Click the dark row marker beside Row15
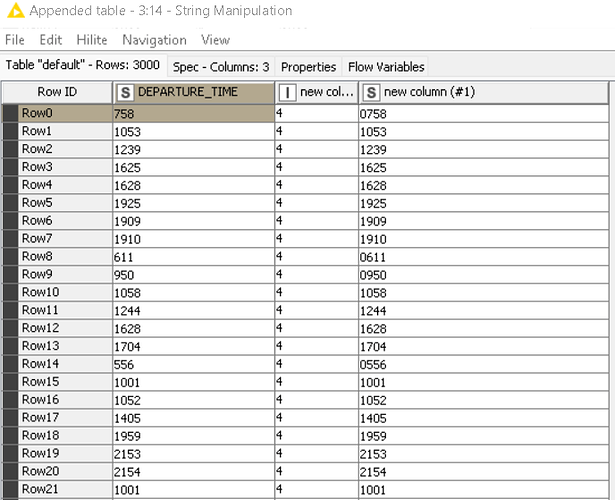615x500 pixels. click(x=10, y=382)
